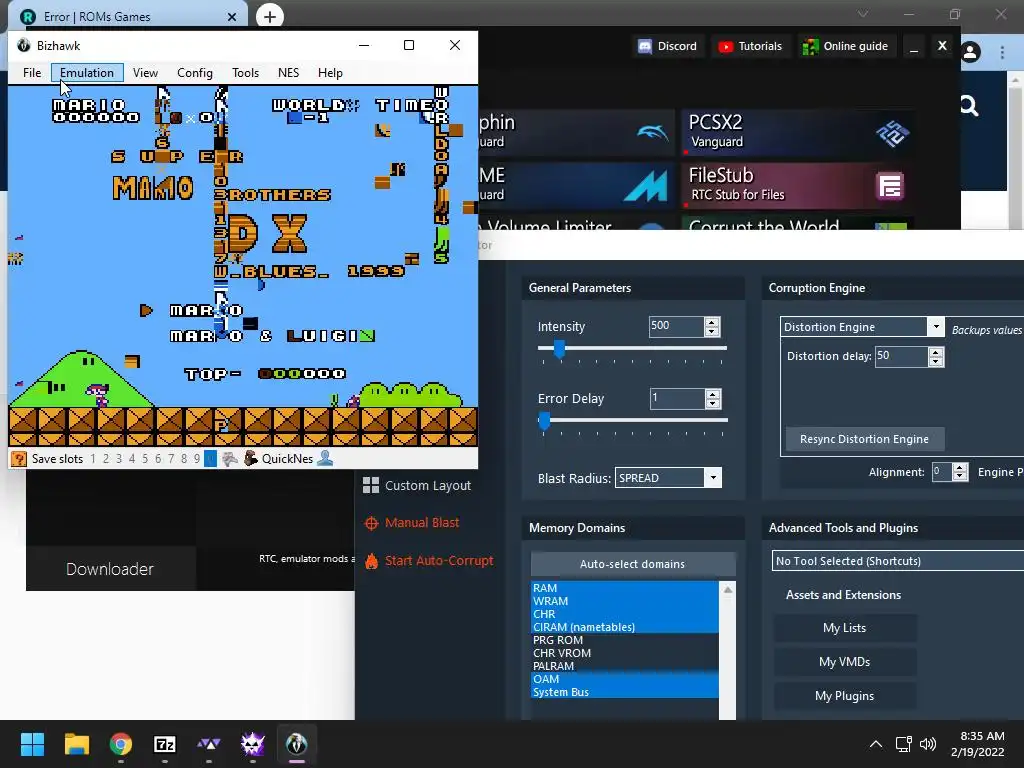The image size is (1024, 768).
Task: Click the Downloader button
Action: [110, 569]
